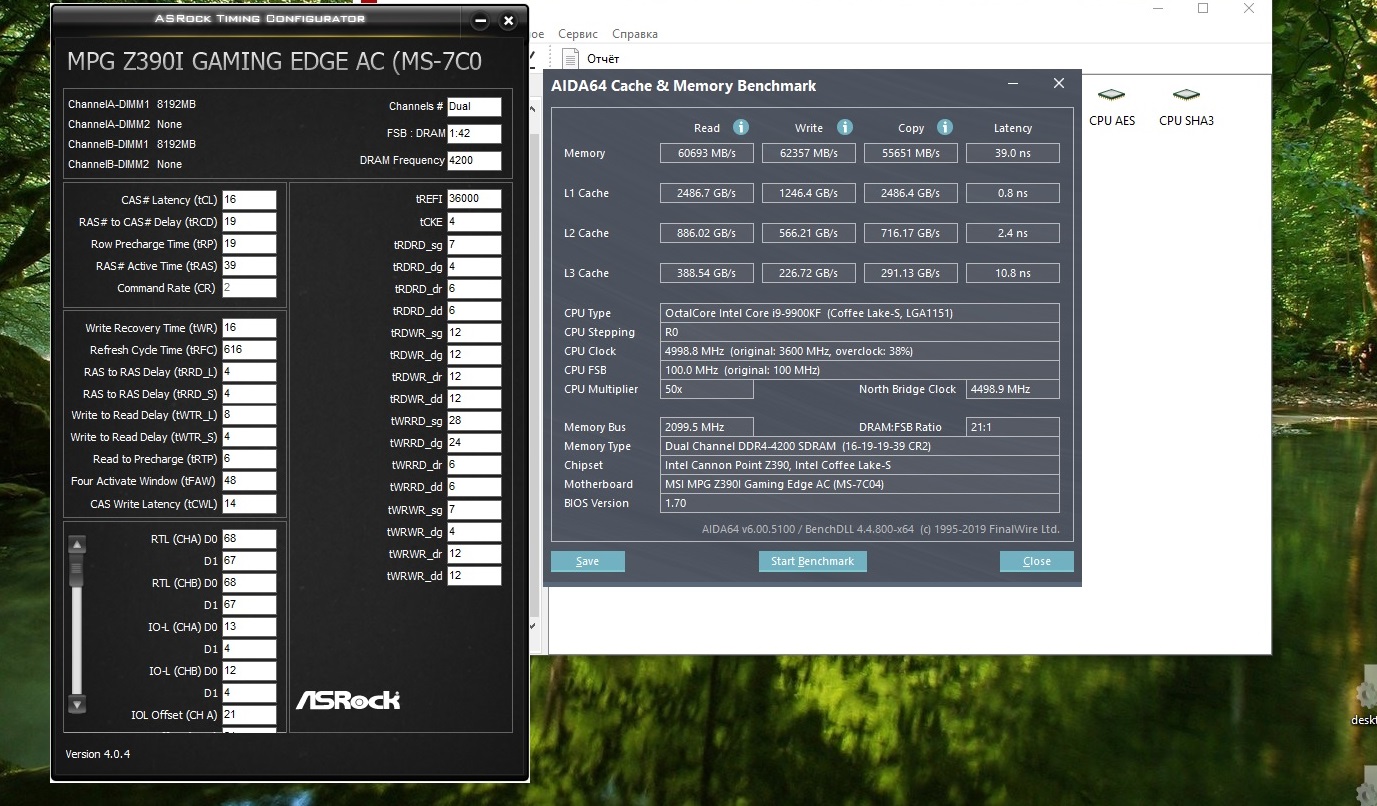Select the CPU SHA3 benchmark icon
This screenshot has height=806, width=1377.
click(x=1185, y=107)
